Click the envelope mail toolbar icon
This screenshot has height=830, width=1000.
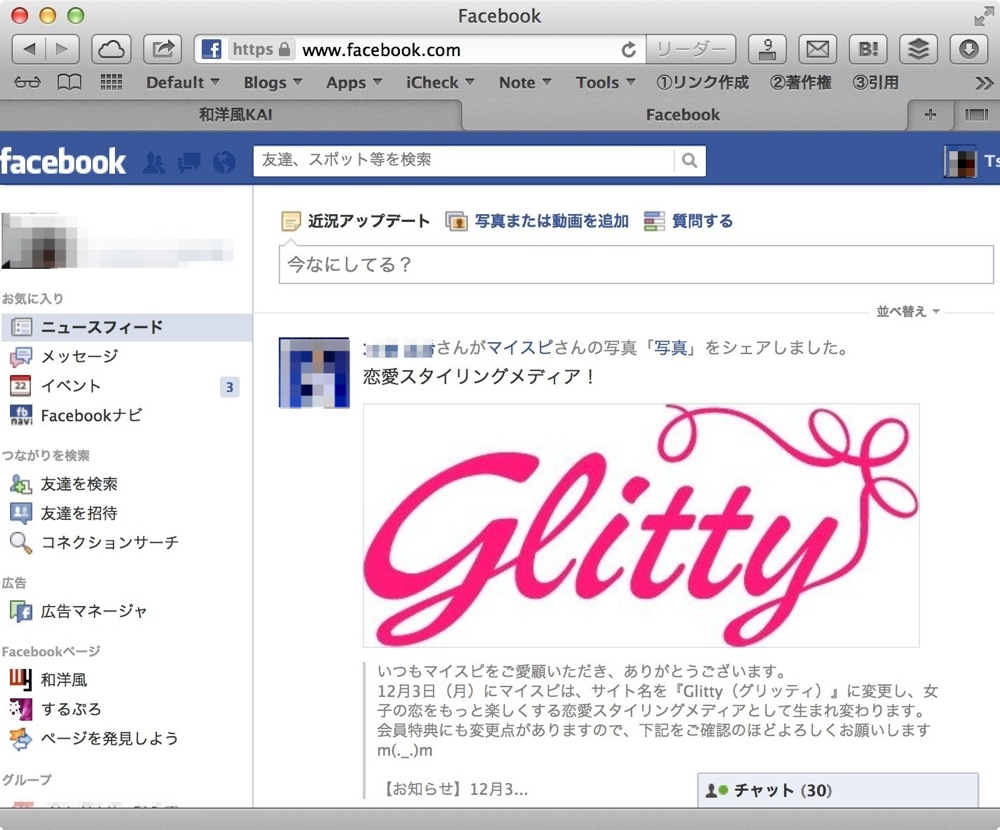click(x=818, y=49)
